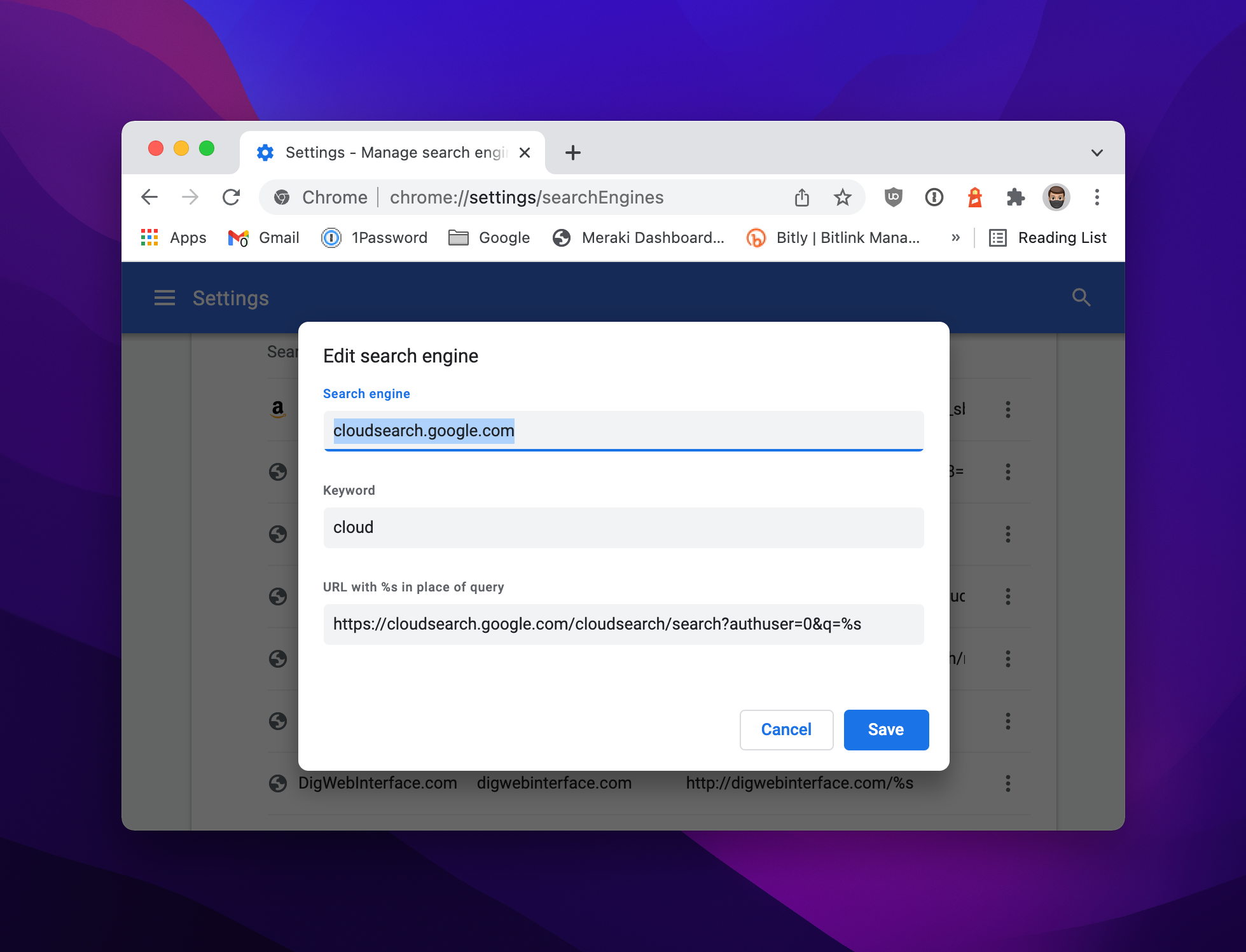Show hidden bookmarks with the double chevron
This screenshot has height=952, width=1246.
(955, 238)
